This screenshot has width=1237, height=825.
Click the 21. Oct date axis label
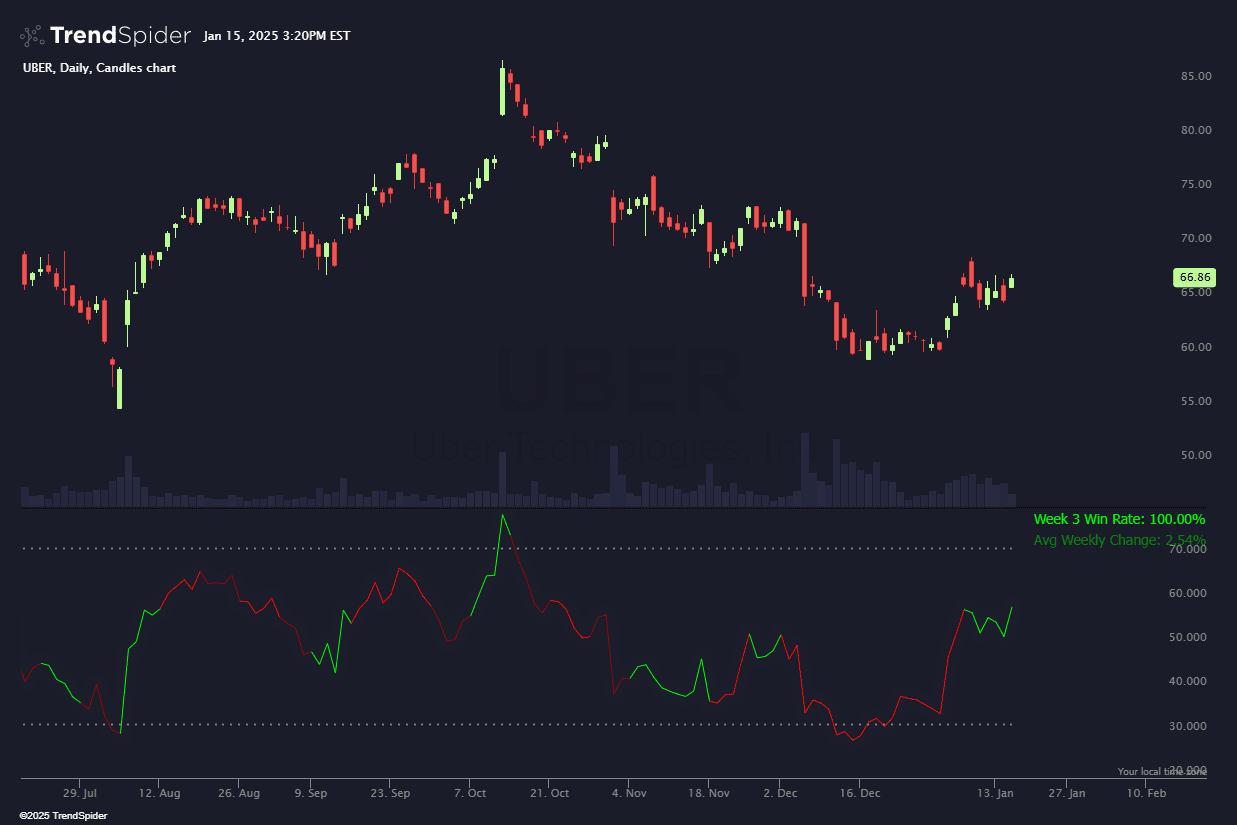tap(548, 793)
